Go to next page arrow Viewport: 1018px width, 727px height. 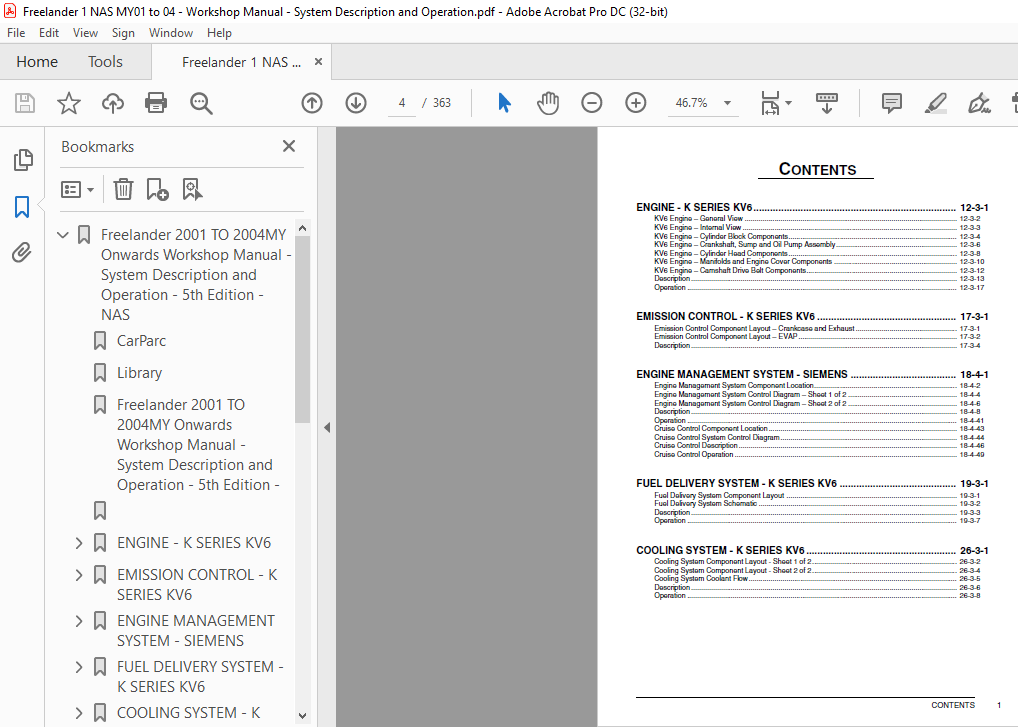pos(356,103)
